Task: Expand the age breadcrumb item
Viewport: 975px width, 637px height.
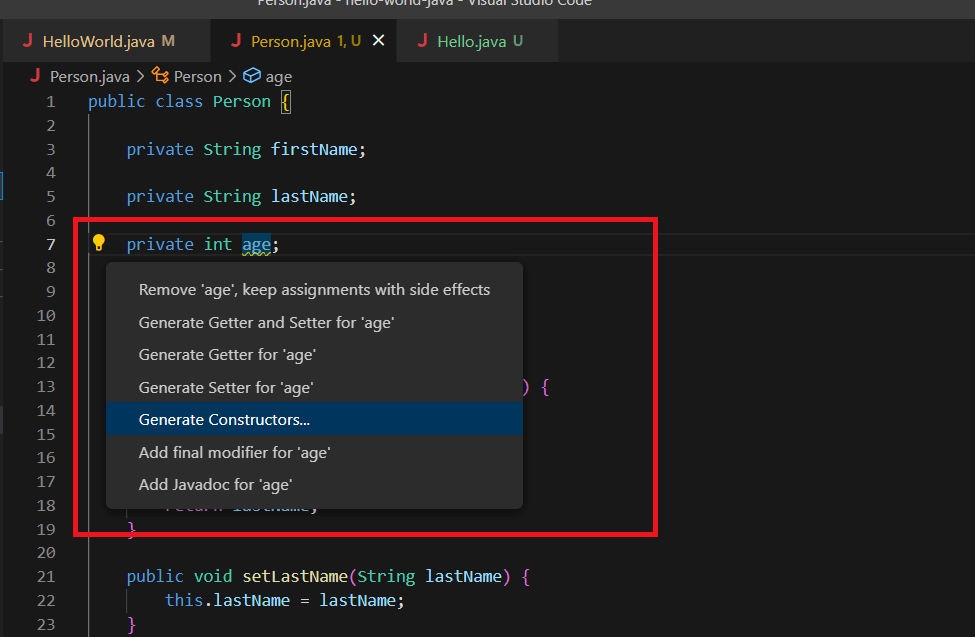Action: click(x=279, y=76)
